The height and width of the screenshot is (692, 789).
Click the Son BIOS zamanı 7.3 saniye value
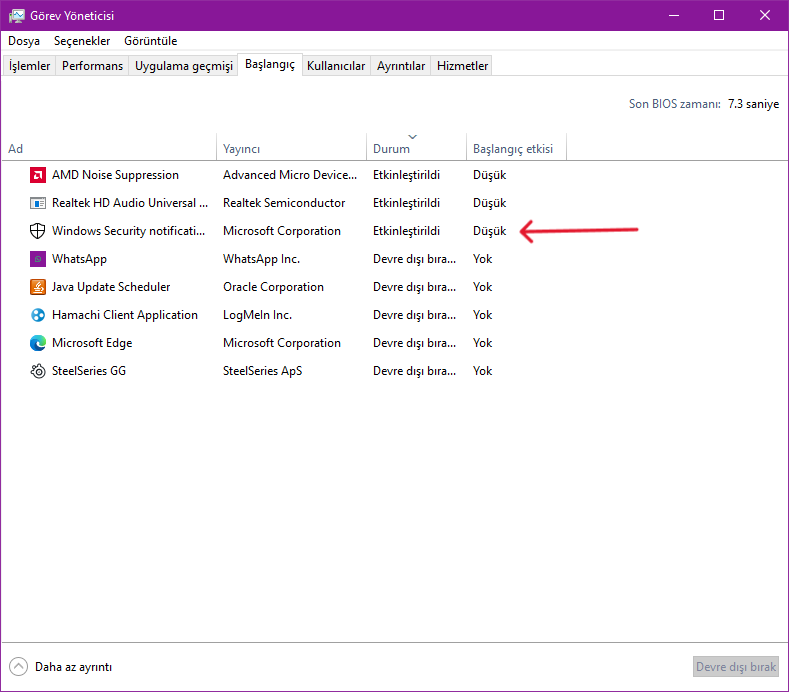(x=753, y=104)
